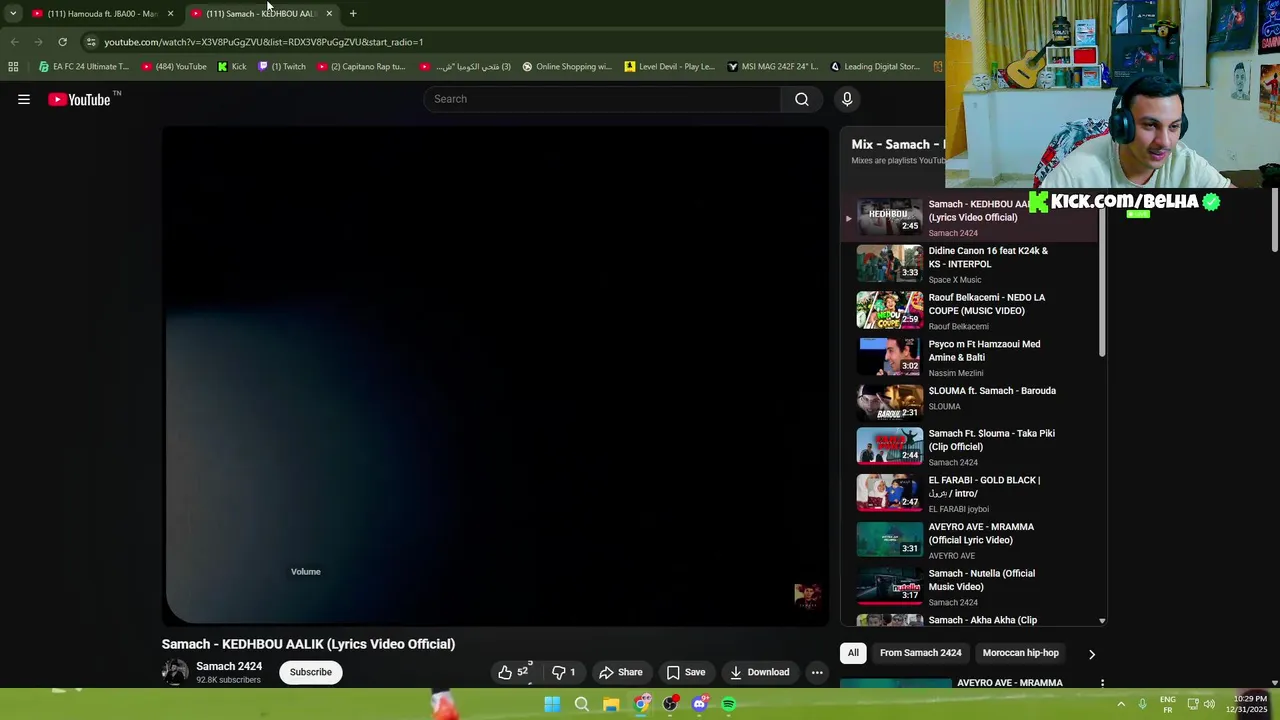
Task: View site information icon in address bar
Action: (91, 42)
